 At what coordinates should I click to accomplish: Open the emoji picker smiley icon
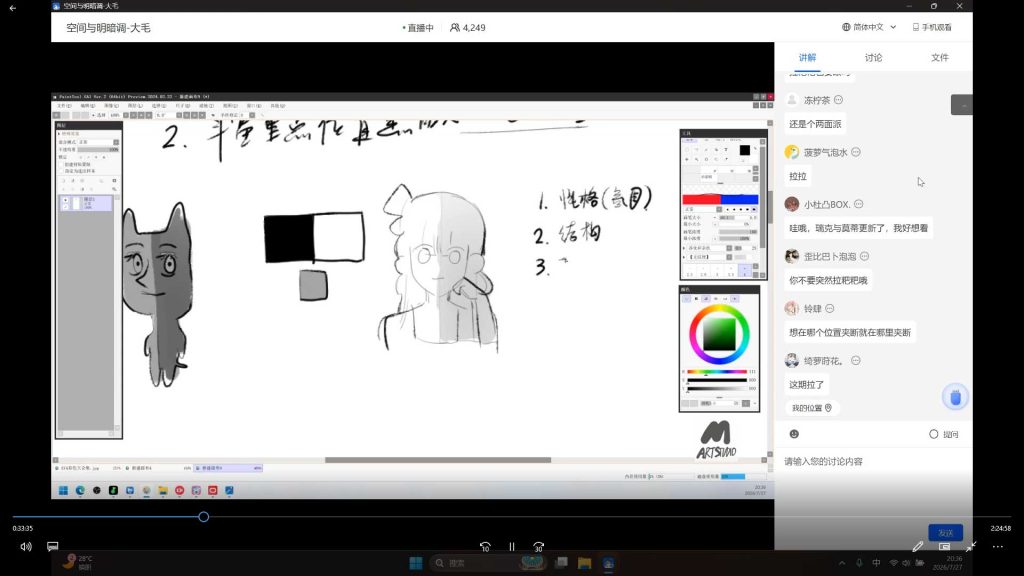(794, 434)
